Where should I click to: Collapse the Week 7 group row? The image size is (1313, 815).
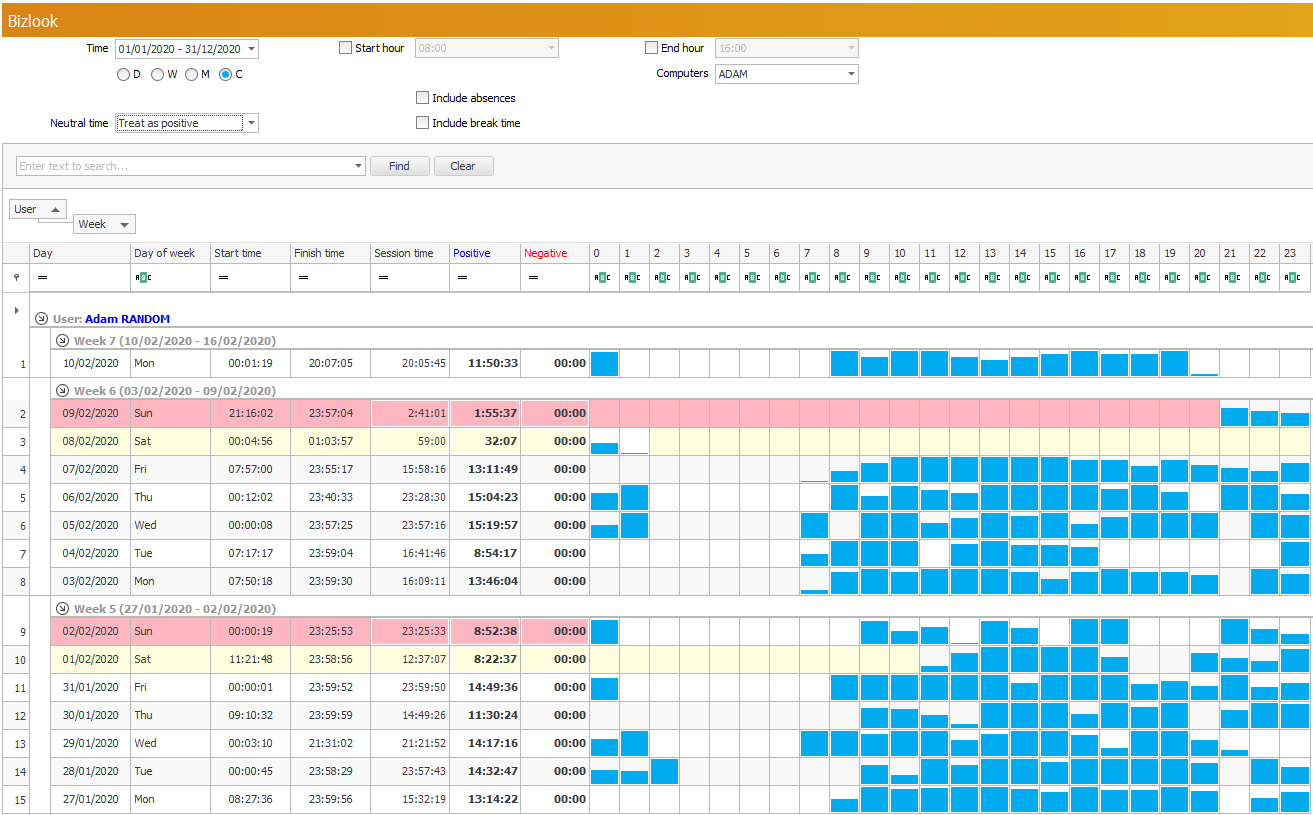pos(63,341)
